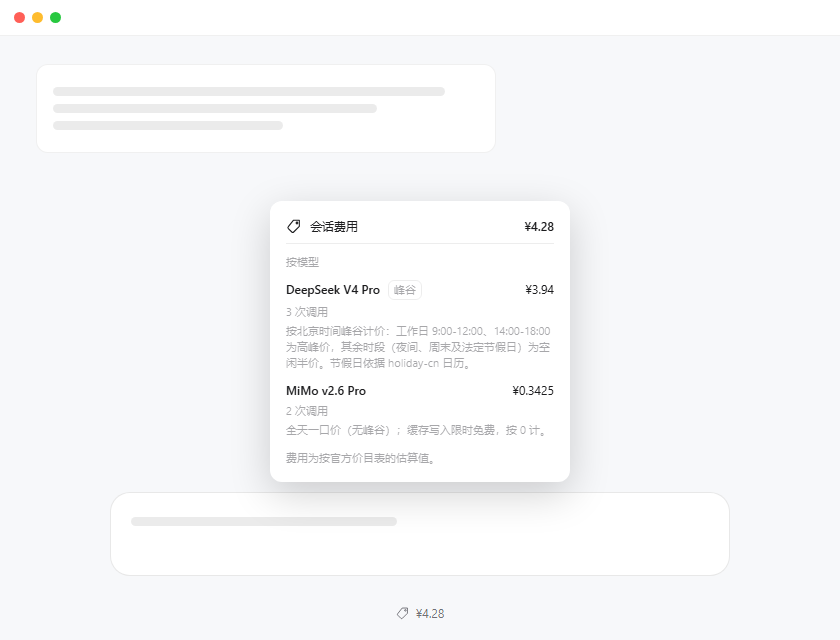Click the placeholder message card at top
840x640 pixels.
click(266, 109)
